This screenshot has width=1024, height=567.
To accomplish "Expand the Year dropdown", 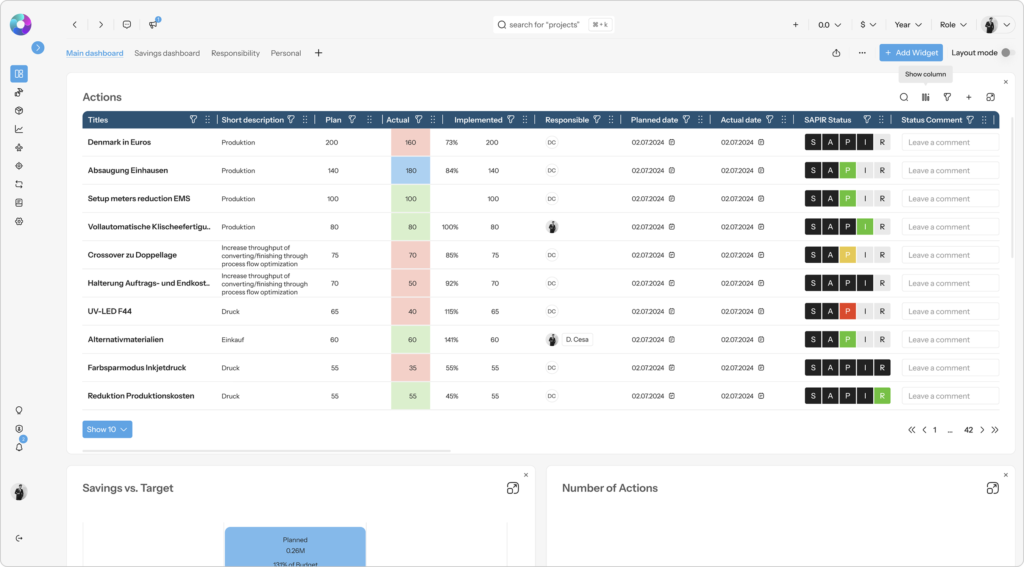I will (908, 24).
